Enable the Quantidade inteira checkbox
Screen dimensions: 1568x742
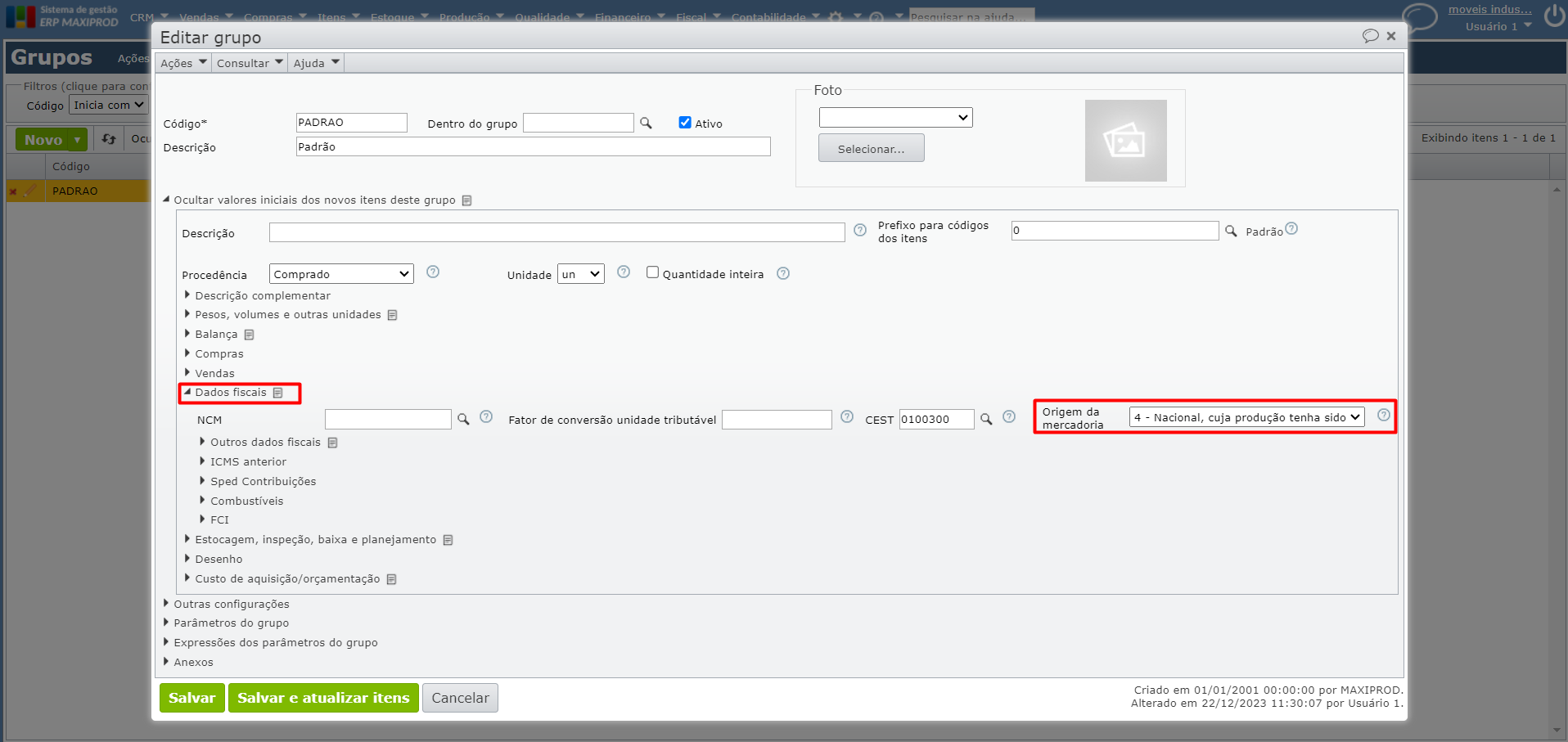[652, 272]
